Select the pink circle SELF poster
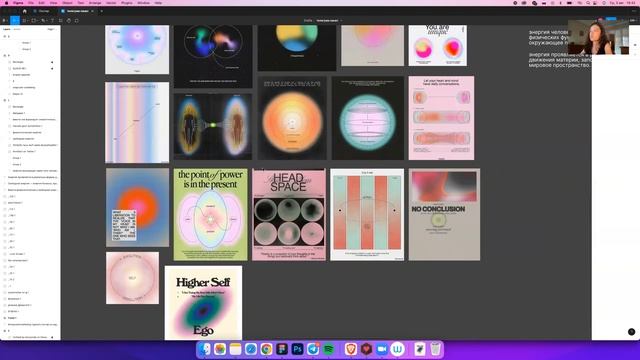 coord(133,278)
